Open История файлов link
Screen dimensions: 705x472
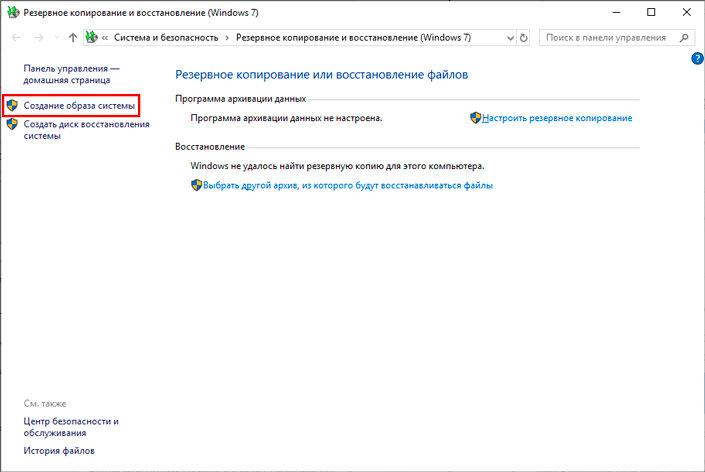[59, 451]
